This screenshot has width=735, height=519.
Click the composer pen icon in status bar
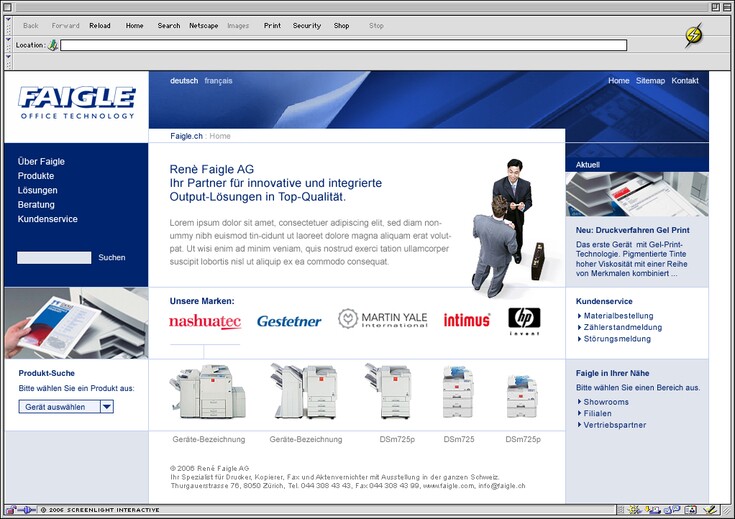[x=710, y=510]
